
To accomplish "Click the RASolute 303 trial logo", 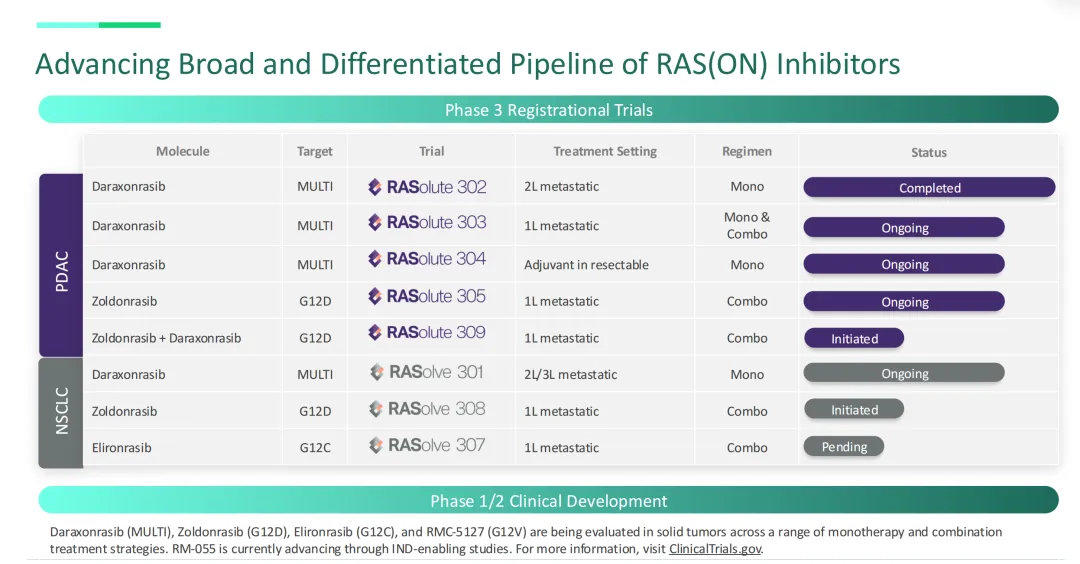I will tap(427, 222).
